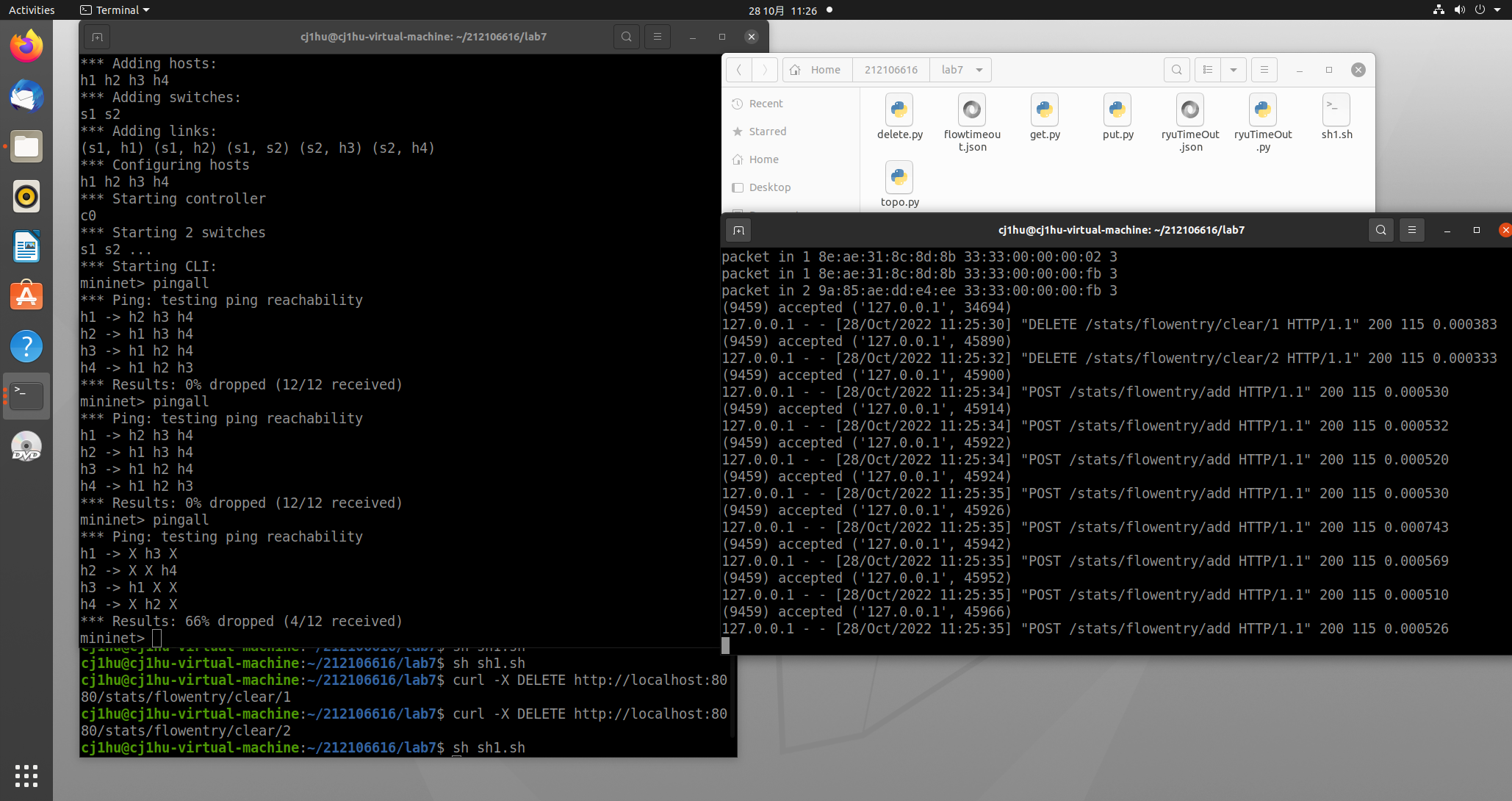Expand the lab7 path dropdown arrow
This screenshot has width=1512, height=801.
tap(979, 70)
